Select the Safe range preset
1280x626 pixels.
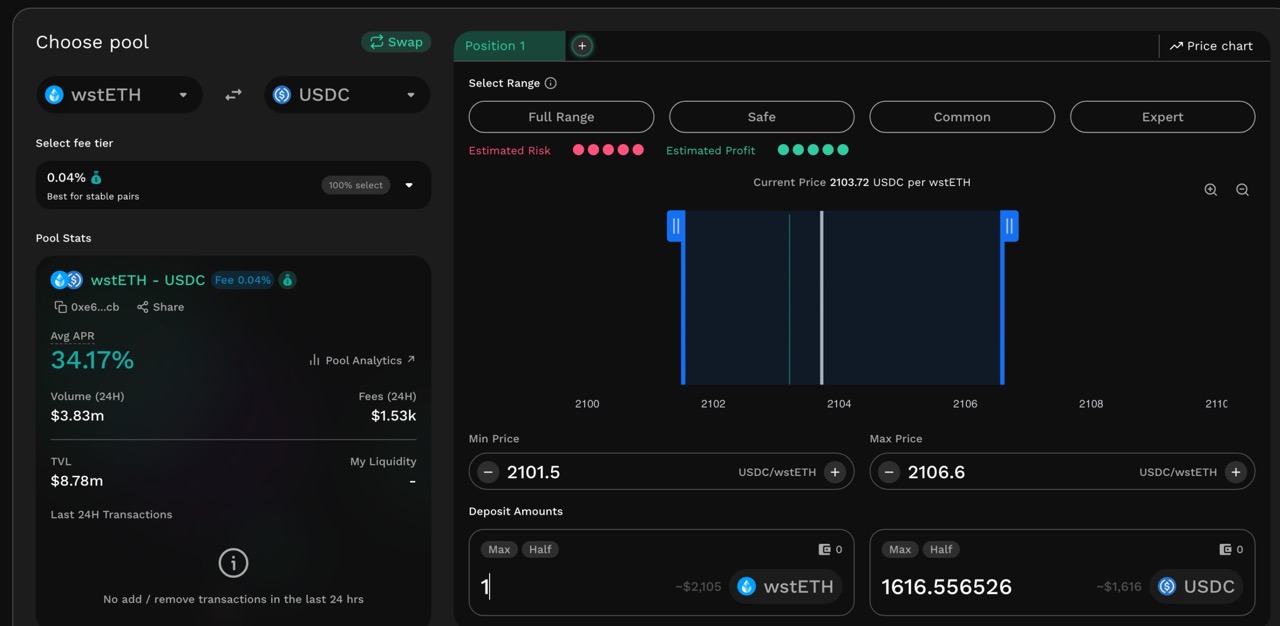click(761, 116)
